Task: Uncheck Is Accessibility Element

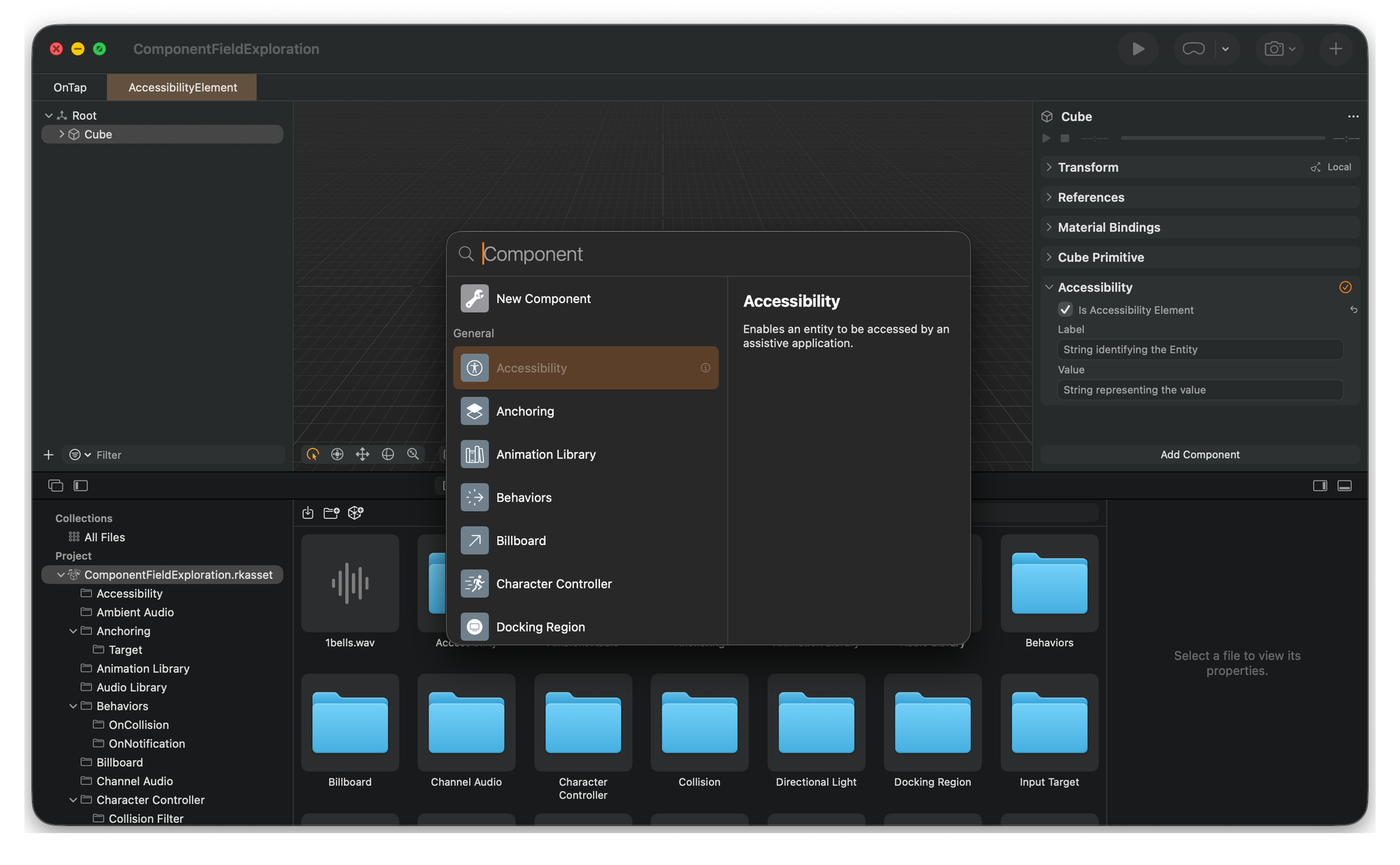Action: [x=1065, y=309]
